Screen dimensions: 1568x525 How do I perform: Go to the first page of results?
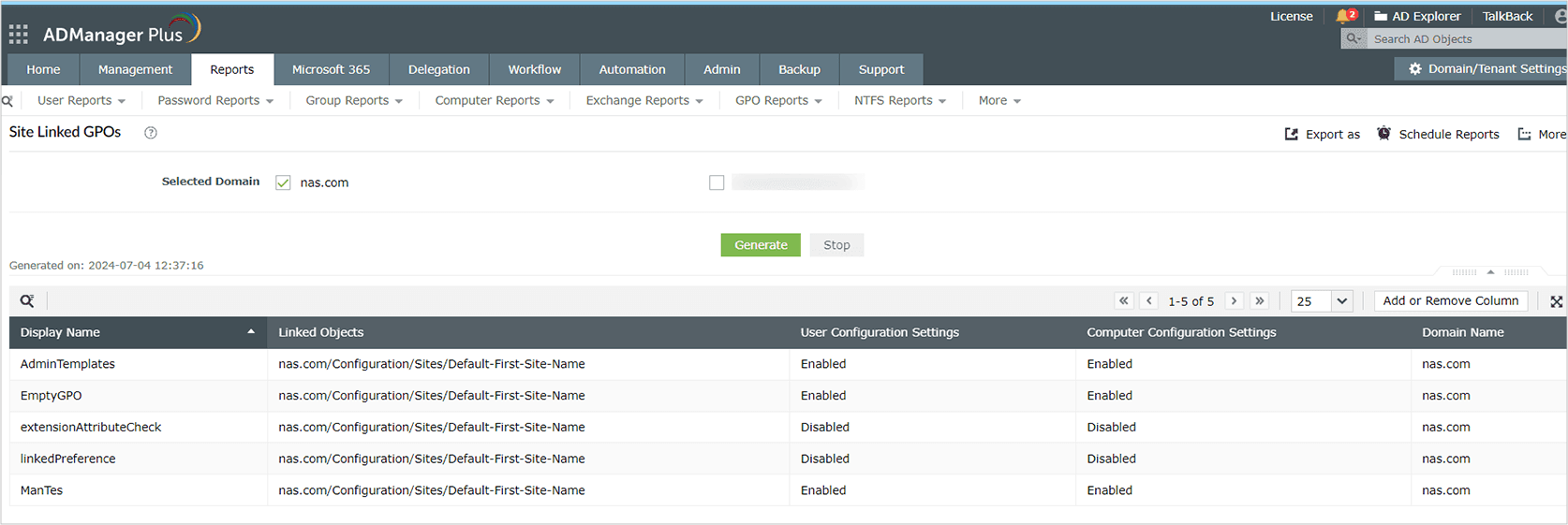click(1123, 300)
